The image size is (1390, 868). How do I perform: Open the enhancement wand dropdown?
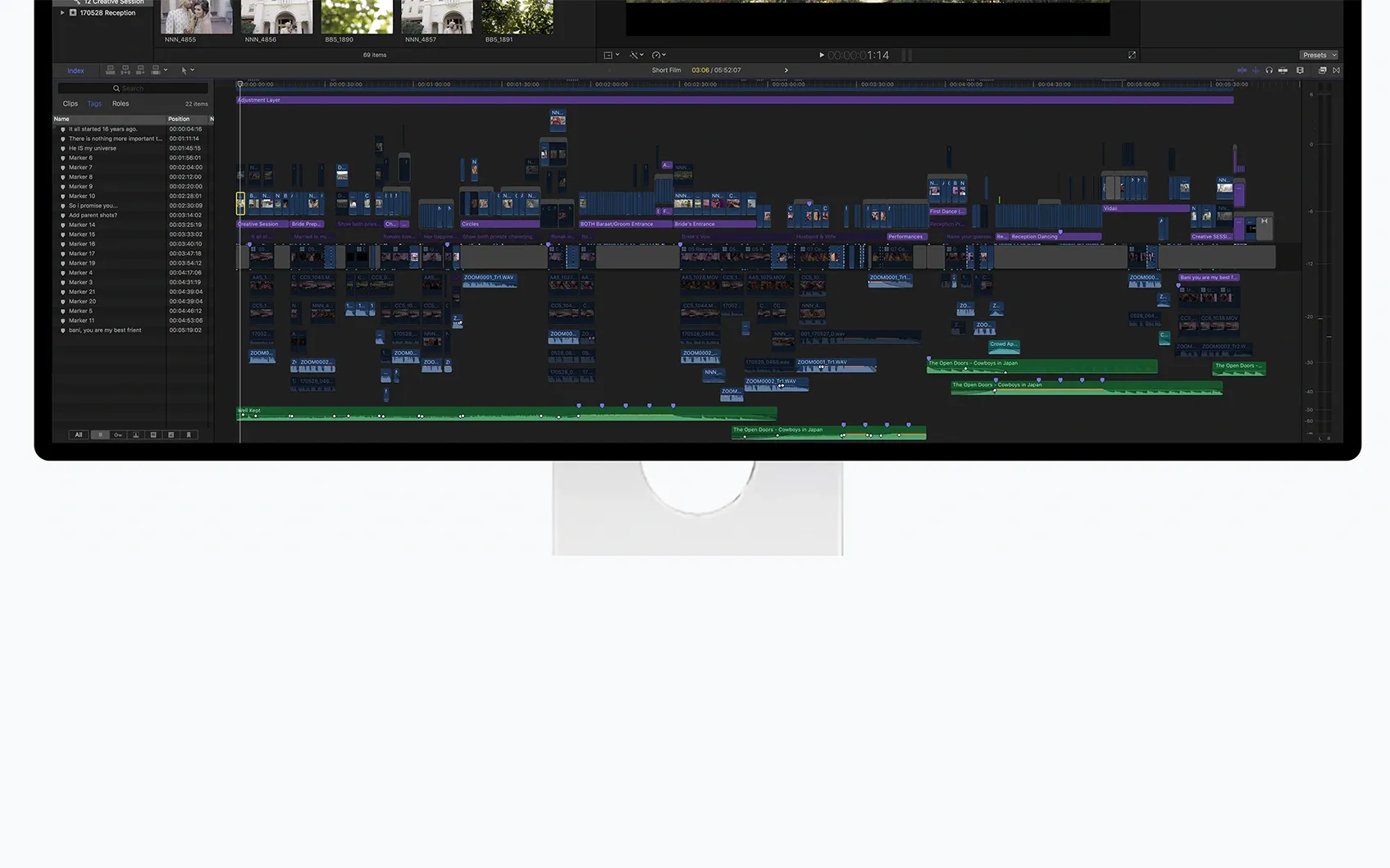click(x=637, y=55)
